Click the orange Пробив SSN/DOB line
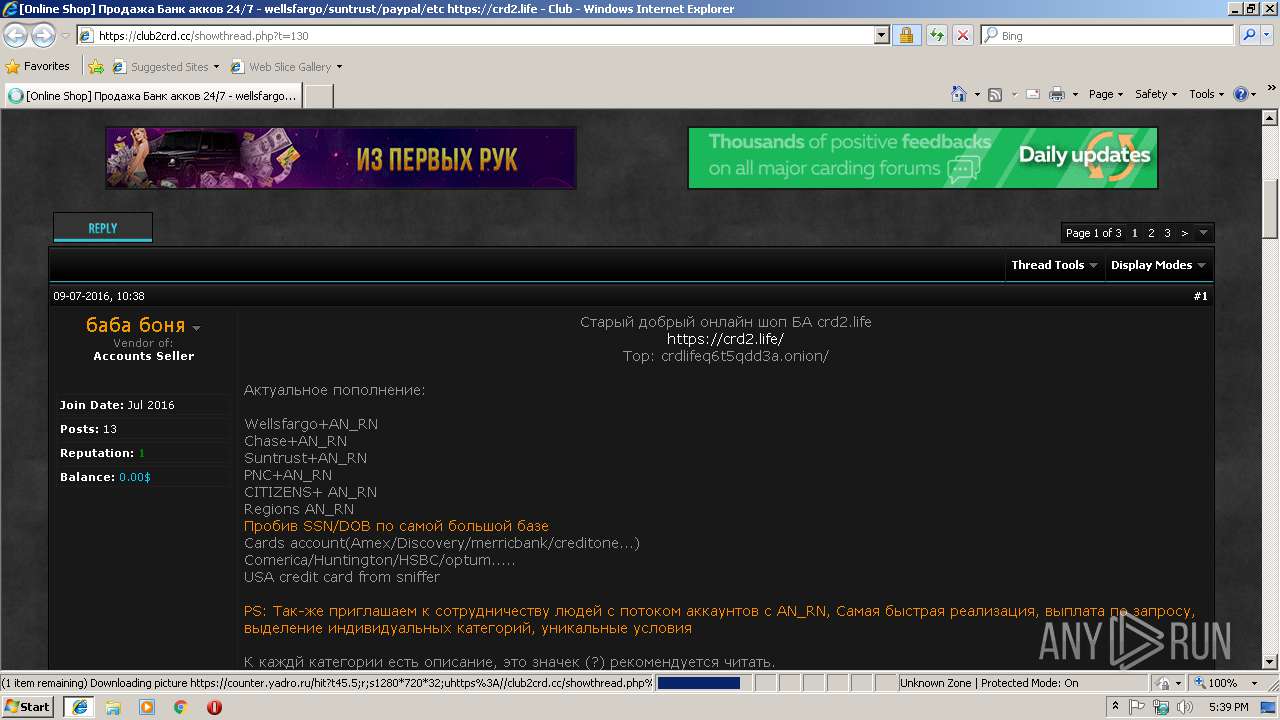The image size is (1280, 720). [396, 526]
